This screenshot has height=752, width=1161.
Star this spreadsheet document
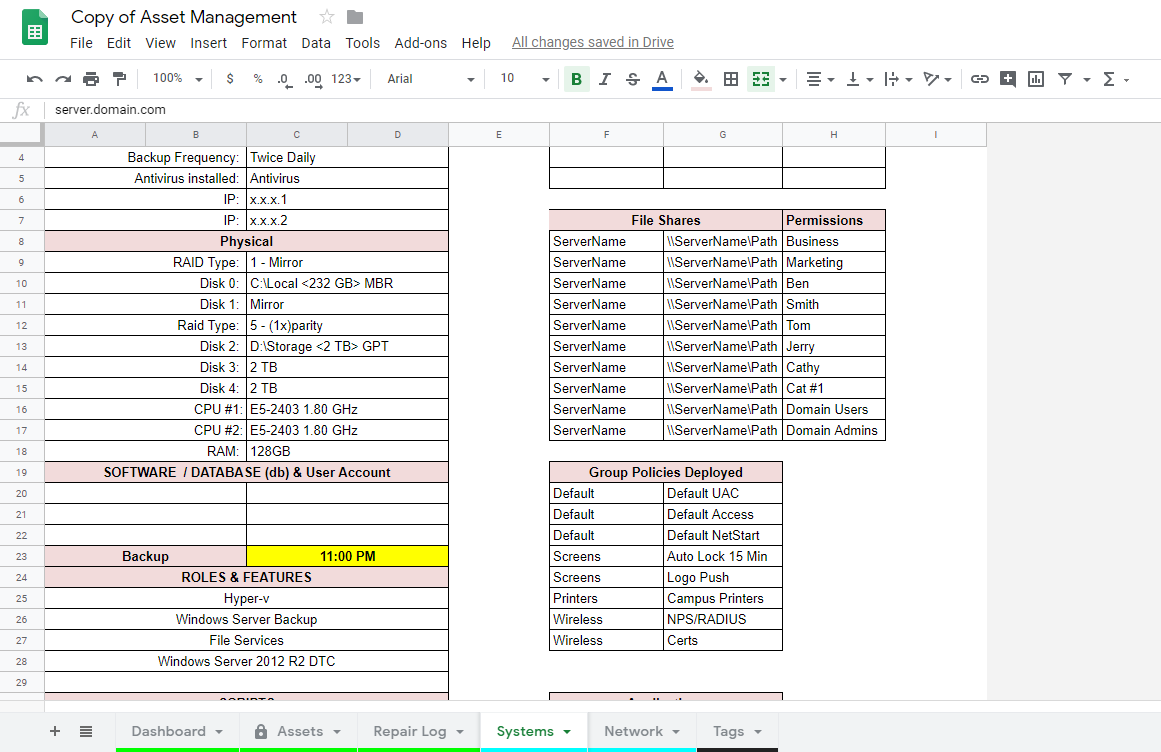click(326, 17)
